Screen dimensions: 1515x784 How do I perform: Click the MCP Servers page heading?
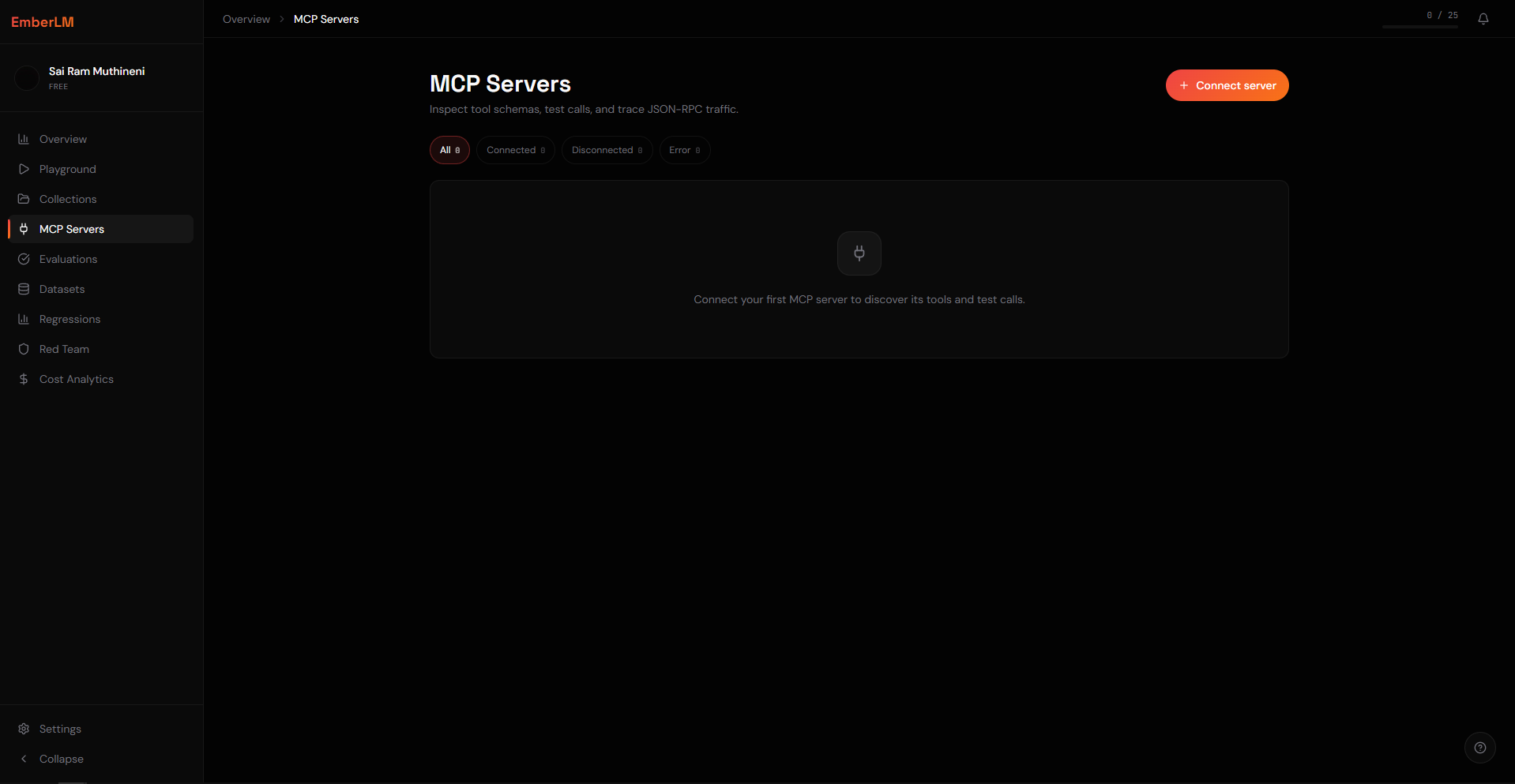coord(500,84)
